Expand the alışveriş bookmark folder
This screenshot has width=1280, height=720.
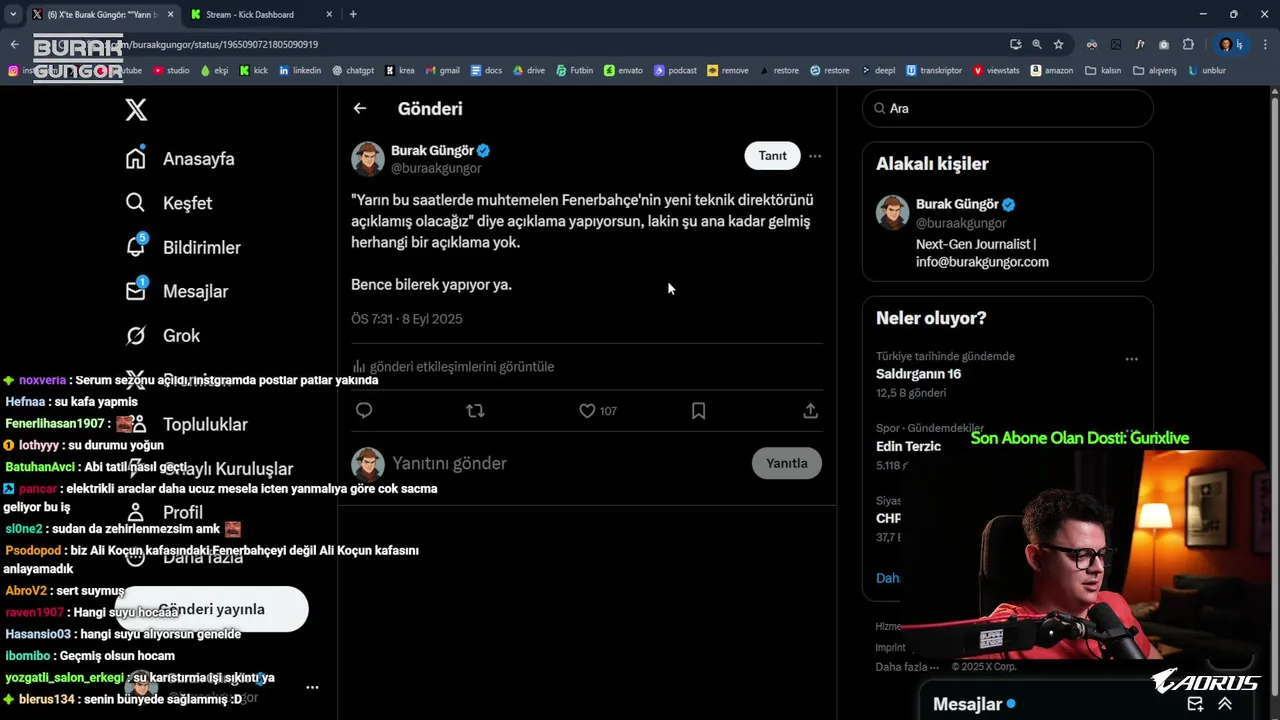click(x=1155, y=71)
